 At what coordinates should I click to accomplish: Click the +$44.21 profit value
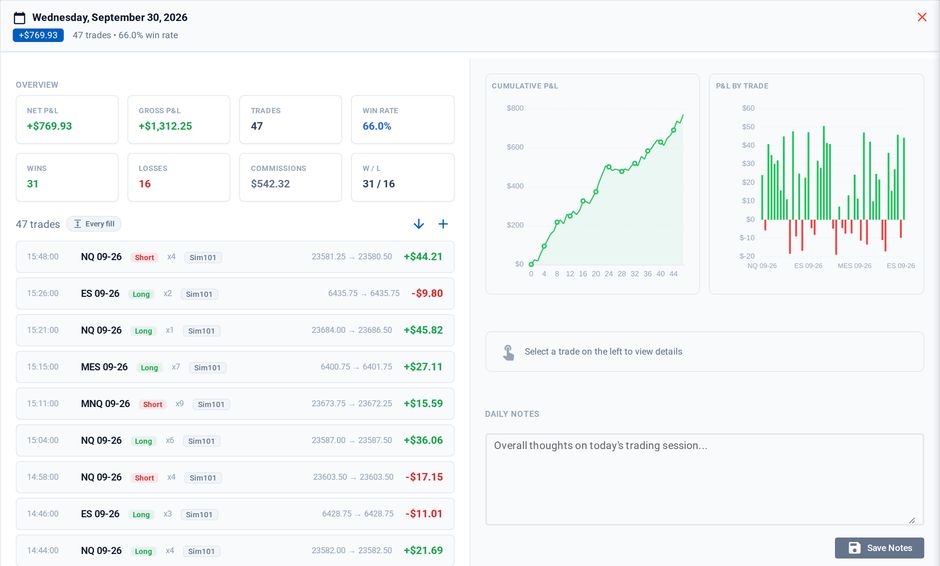pos(423,257)
